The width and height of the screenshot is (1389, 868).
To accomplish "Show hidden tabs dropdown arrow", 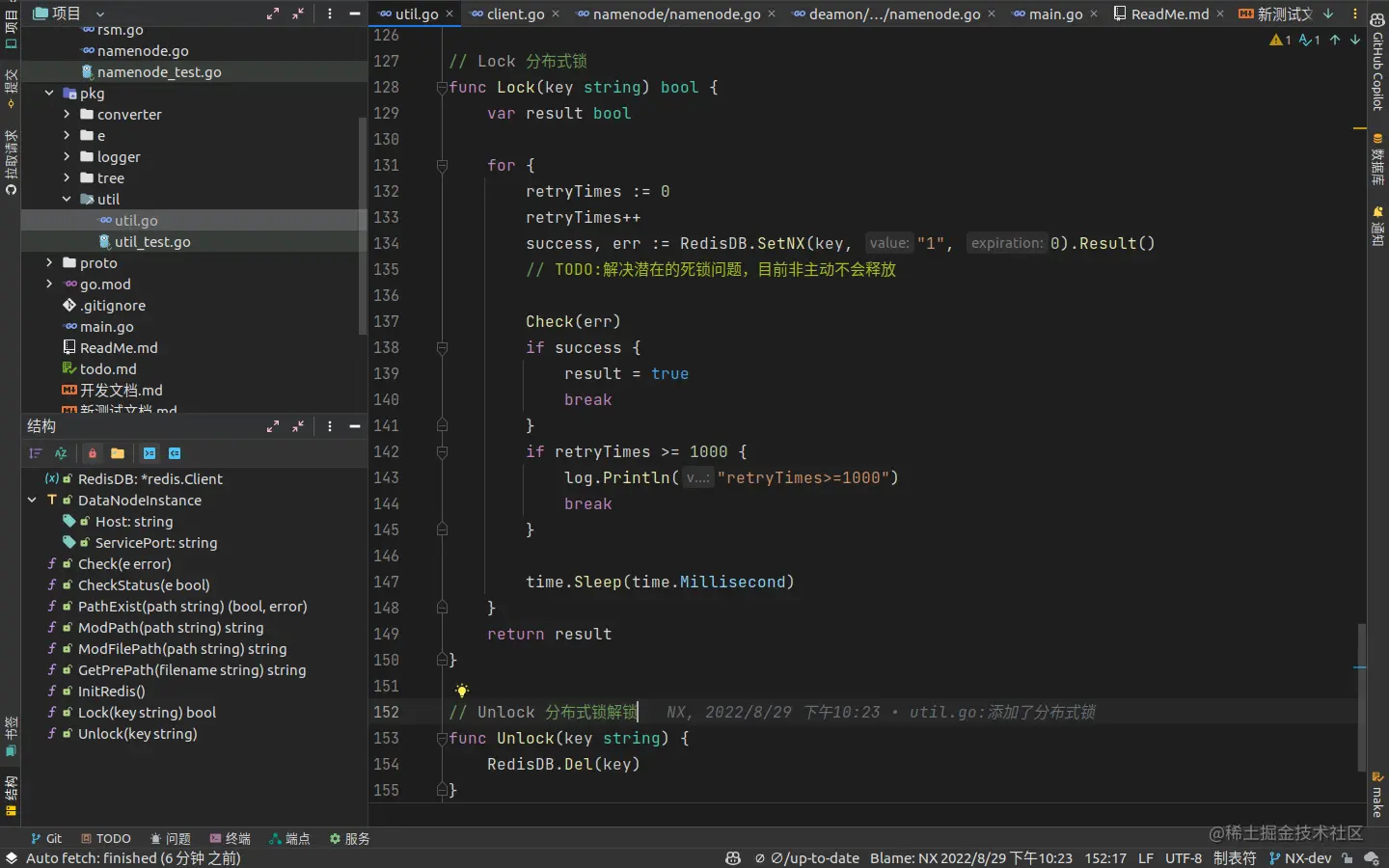I will pyautogui.click(x=1328, y=14).
